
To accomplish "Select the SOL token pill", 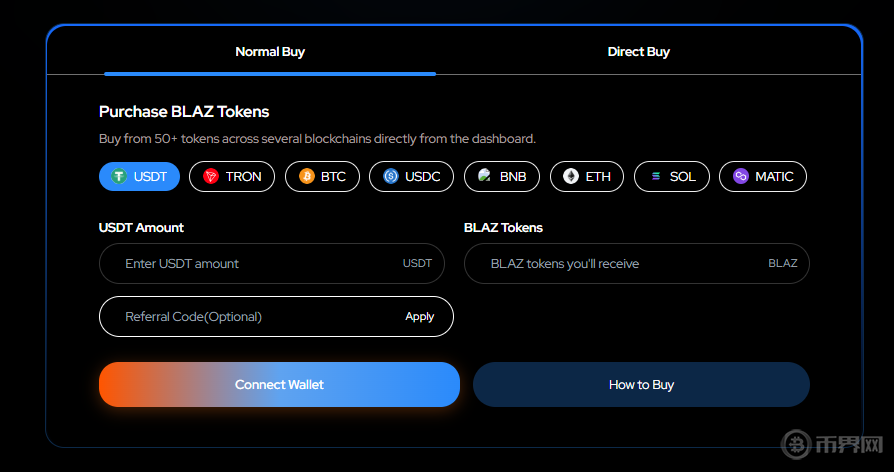I will point(672,177).
